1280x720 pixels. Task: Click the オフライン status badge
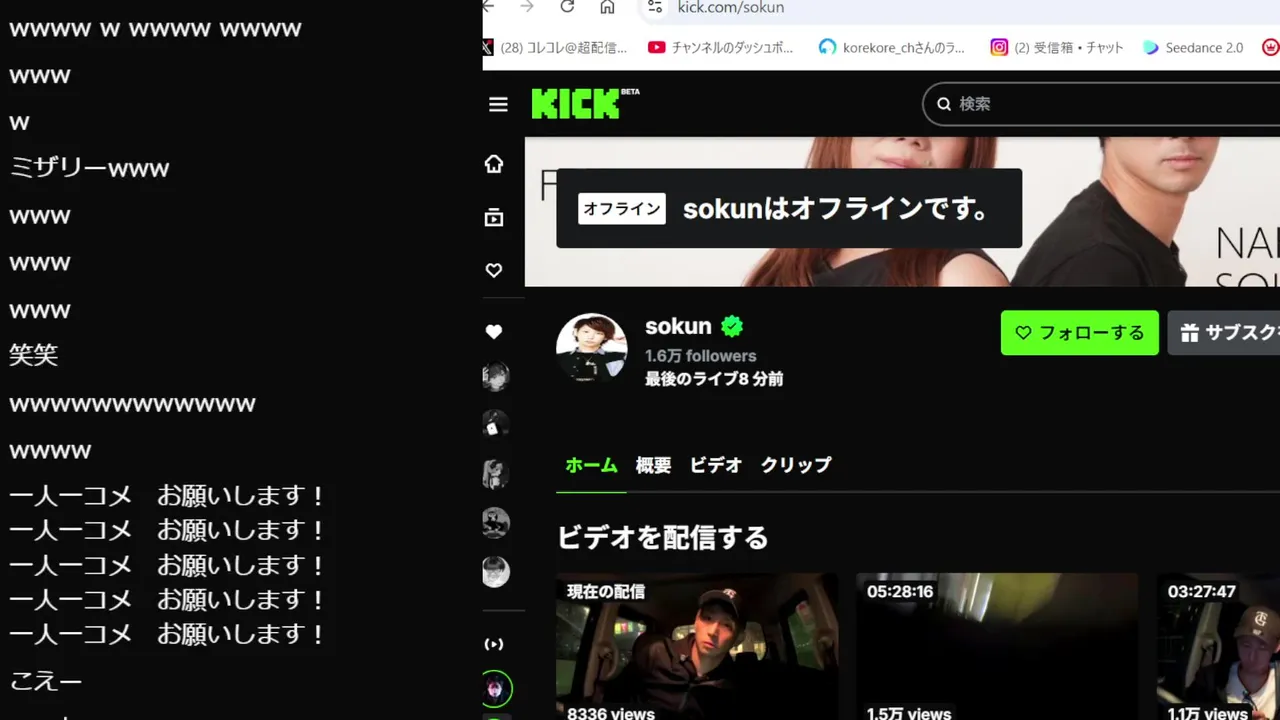622,208
